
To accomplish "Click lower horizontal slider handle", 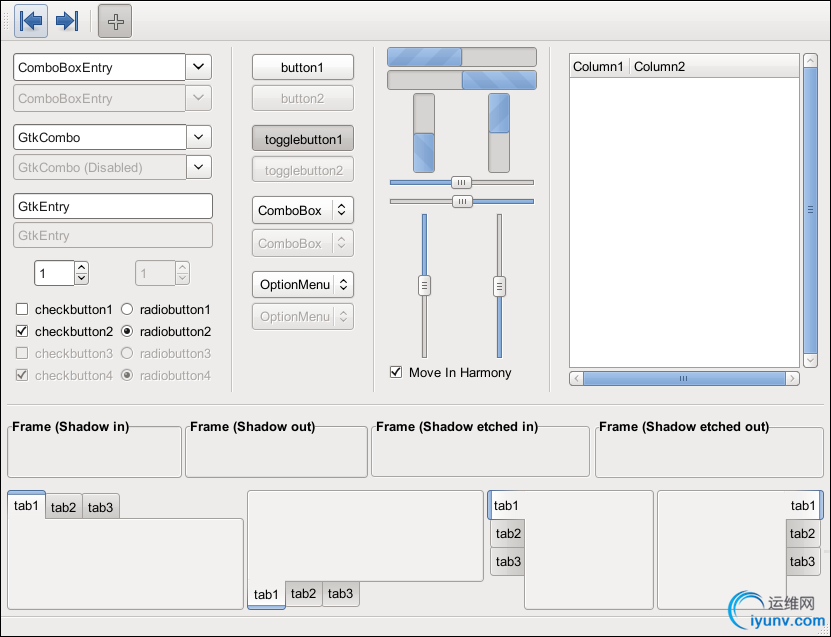I will [x=462, y=201].
